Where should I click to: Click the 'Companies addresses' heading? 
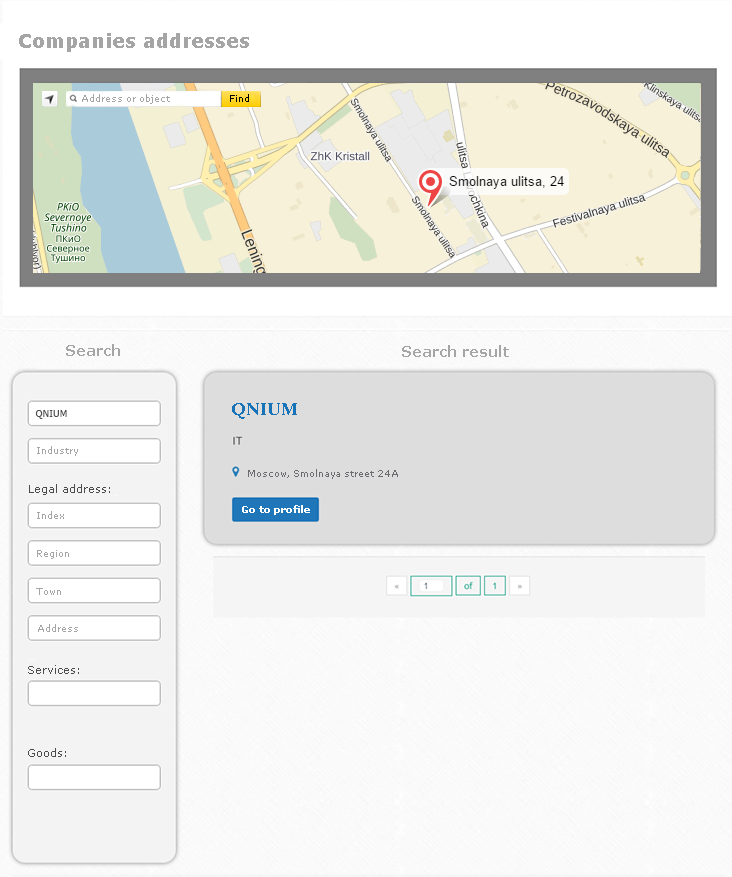[134, 41]
